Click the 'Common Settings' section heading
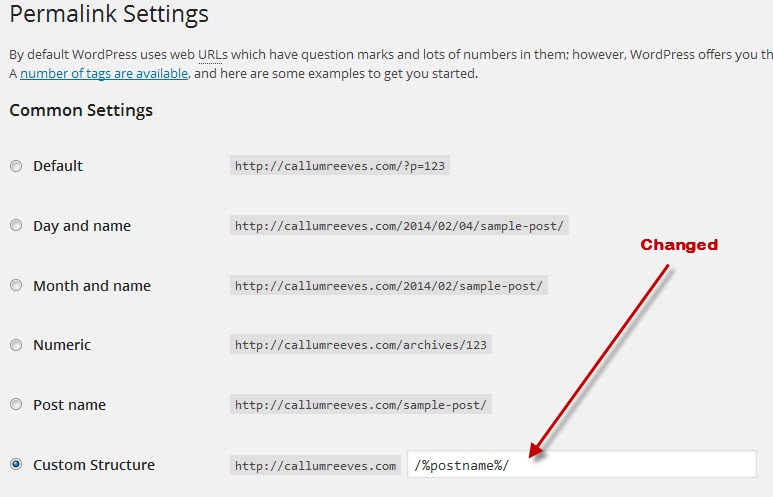773x497 pixels. coord(81,111)
